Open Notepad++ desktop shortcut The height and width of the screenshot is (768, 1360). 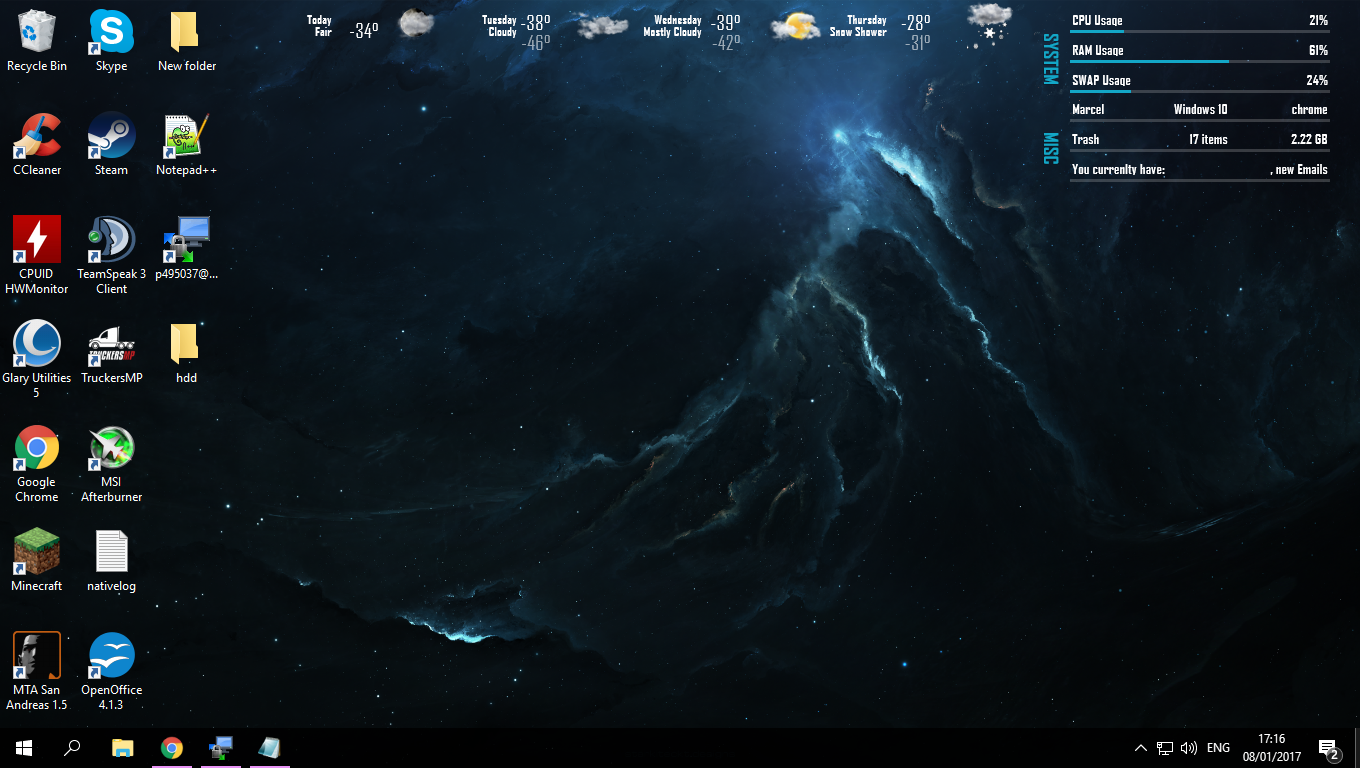tap(186, 145)
